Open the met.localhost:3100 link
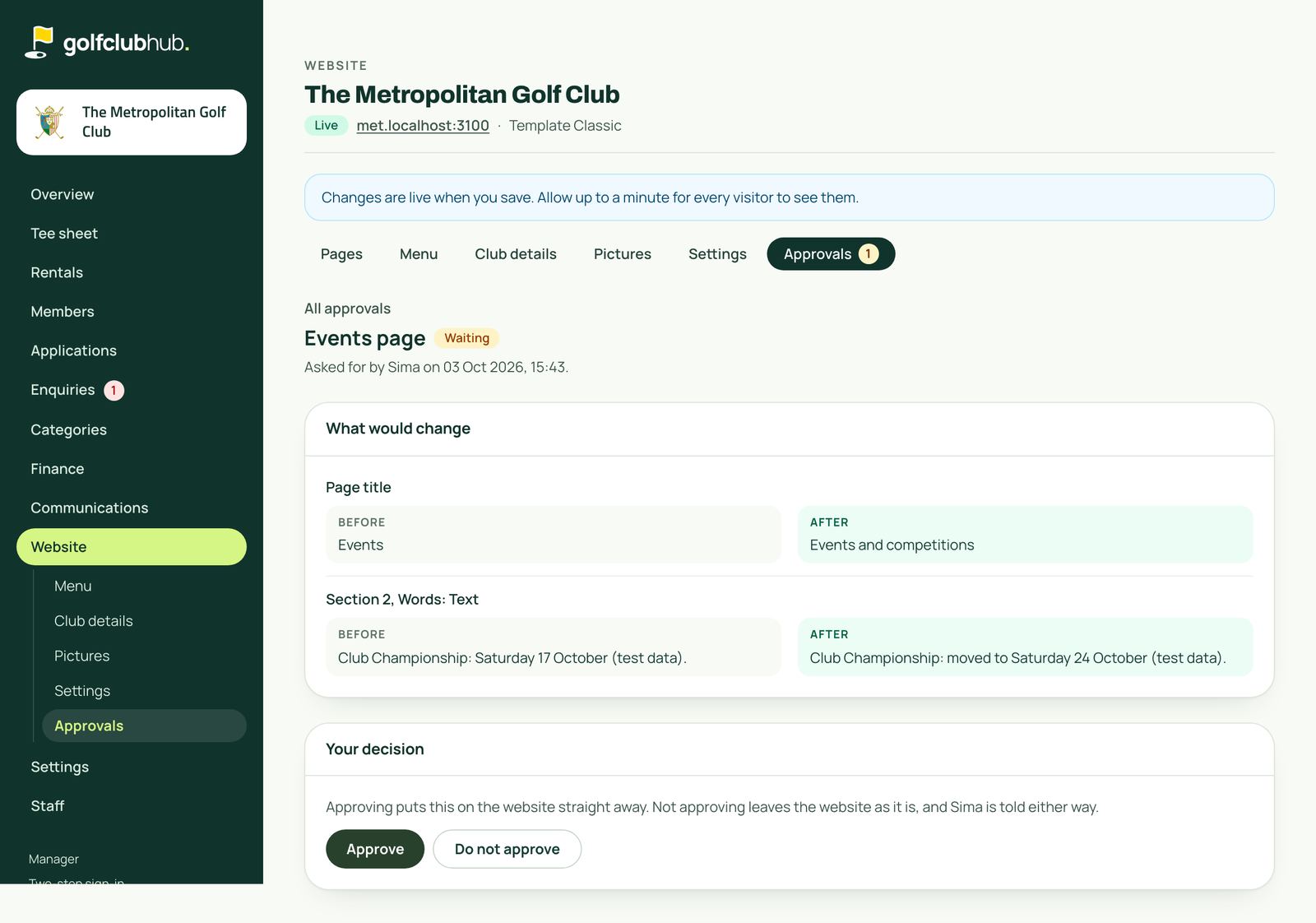Screen dimensions: 1316x923 pos(423,126)
